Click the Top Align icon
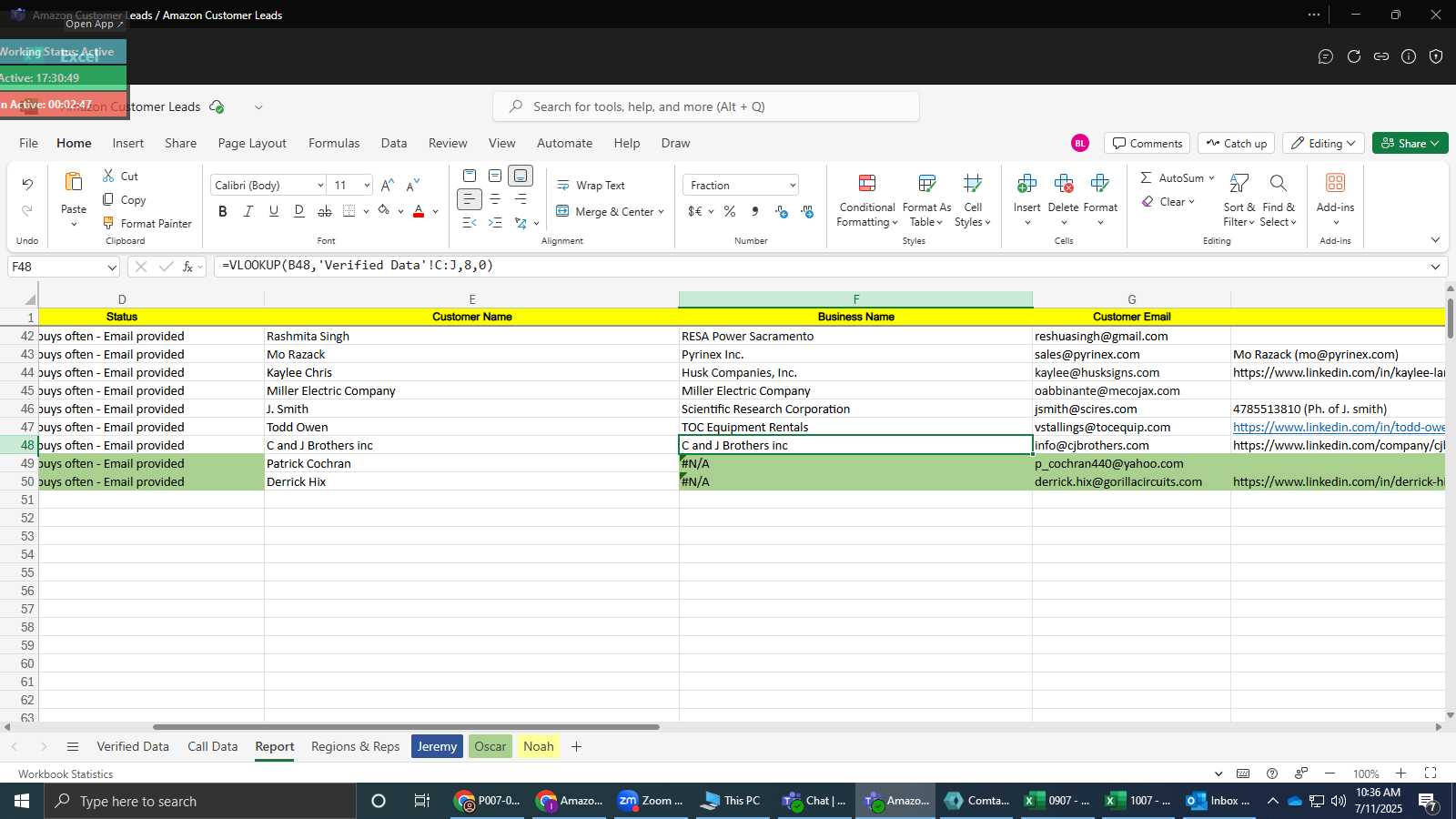 click(x=470, y=176)
